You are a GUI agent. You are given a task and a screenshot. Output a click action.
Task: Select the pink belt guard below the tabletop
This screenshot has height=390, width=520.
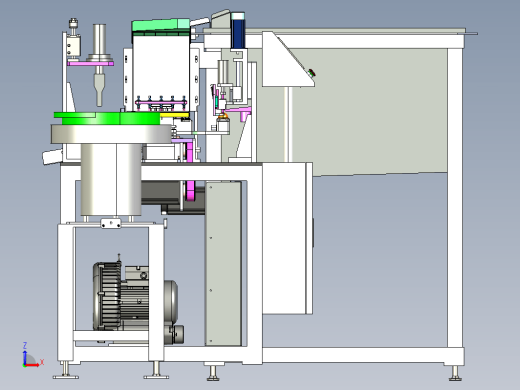(191, 191)
